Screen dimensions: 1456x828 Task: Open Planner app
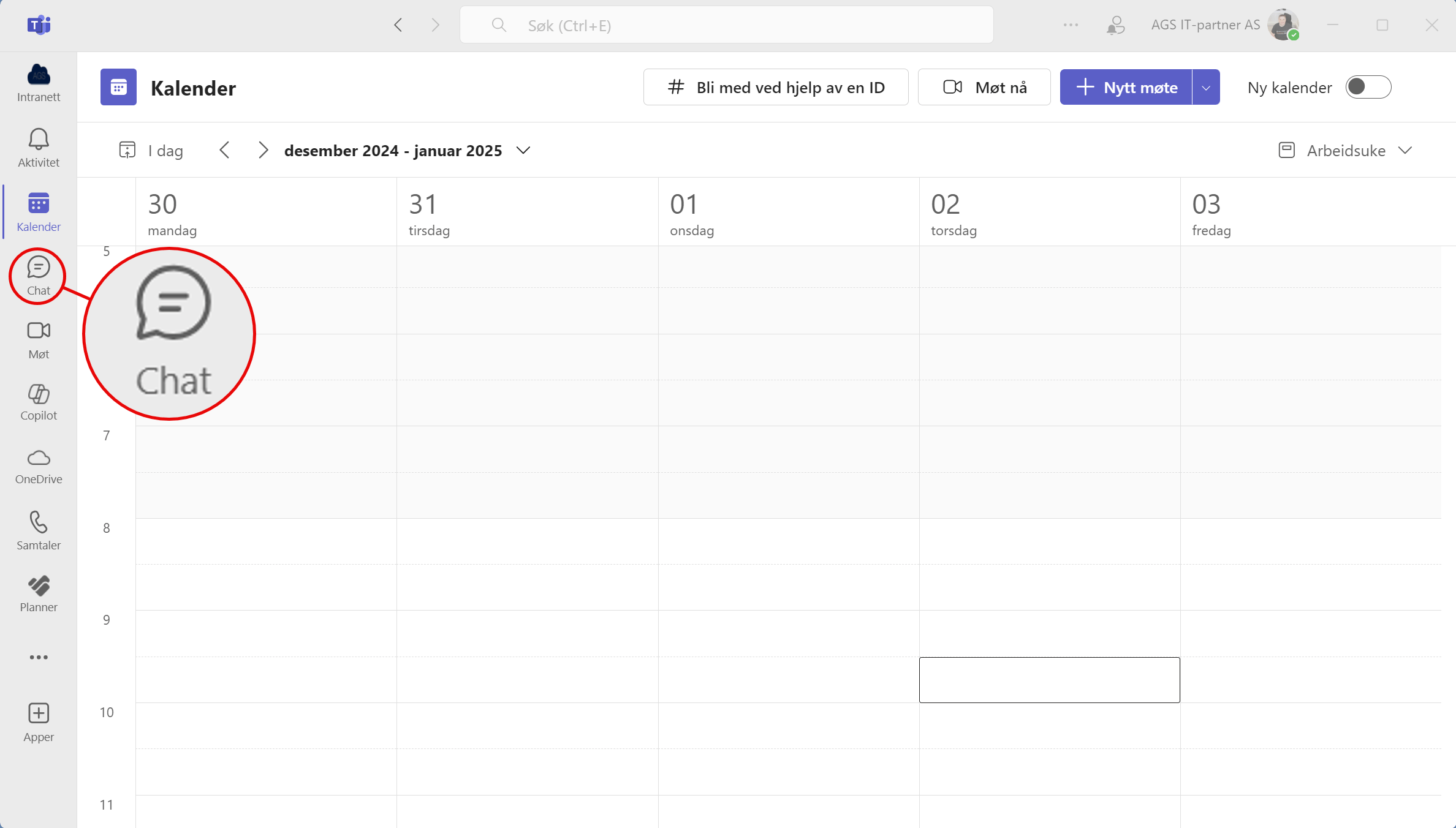(x=38, y=593)
